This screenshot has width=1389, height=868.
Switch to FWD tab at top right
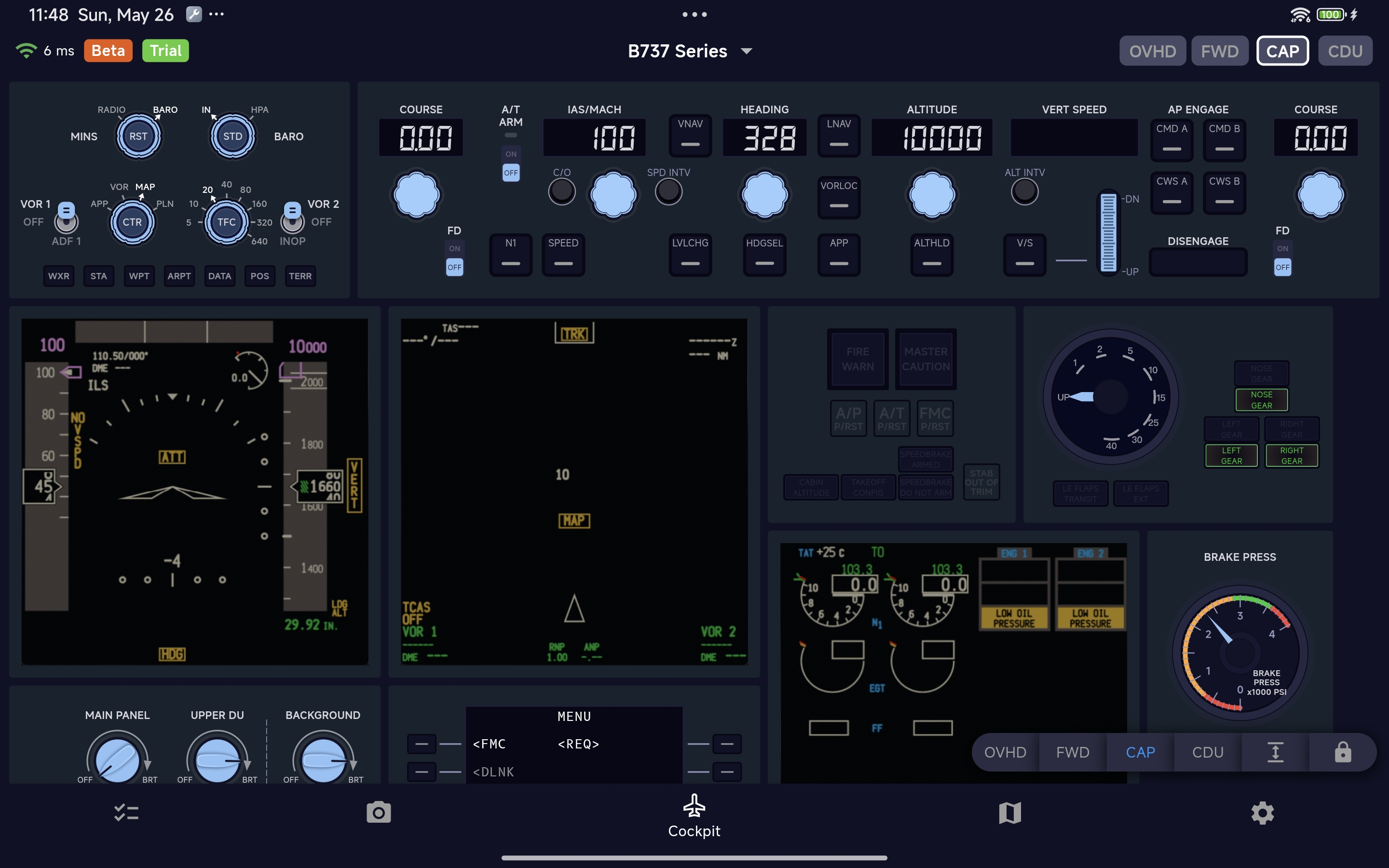point(1220,51)
